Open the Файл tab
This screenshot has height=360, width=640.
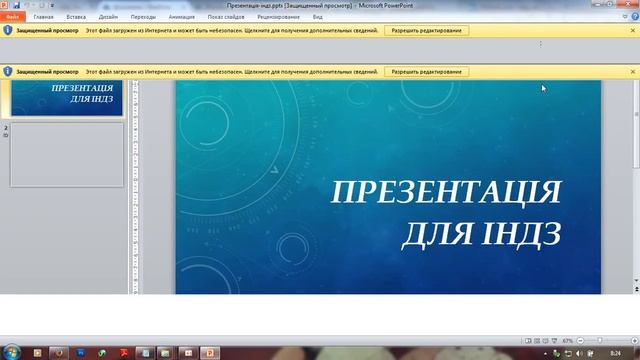pos(13,17)
